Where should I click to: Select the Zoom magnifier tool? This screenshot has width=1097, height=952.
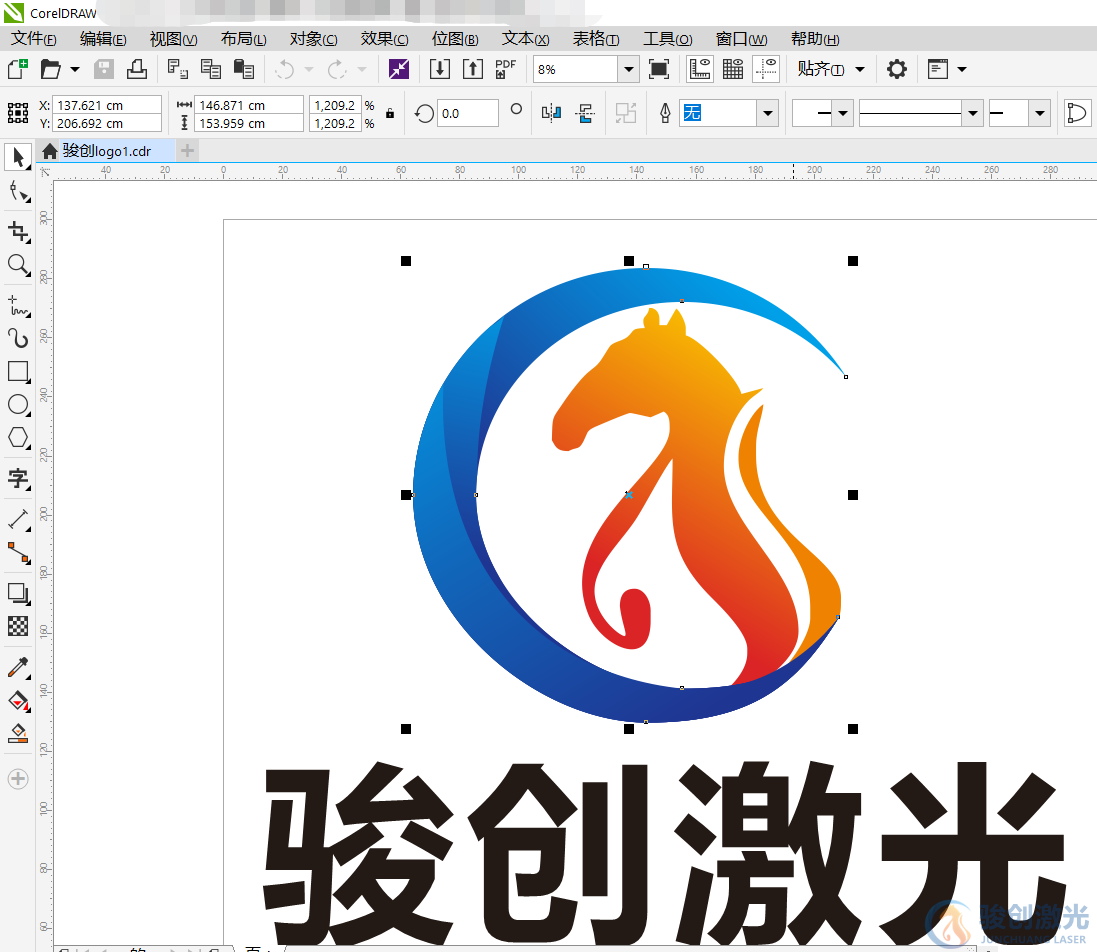click(18, 265)
